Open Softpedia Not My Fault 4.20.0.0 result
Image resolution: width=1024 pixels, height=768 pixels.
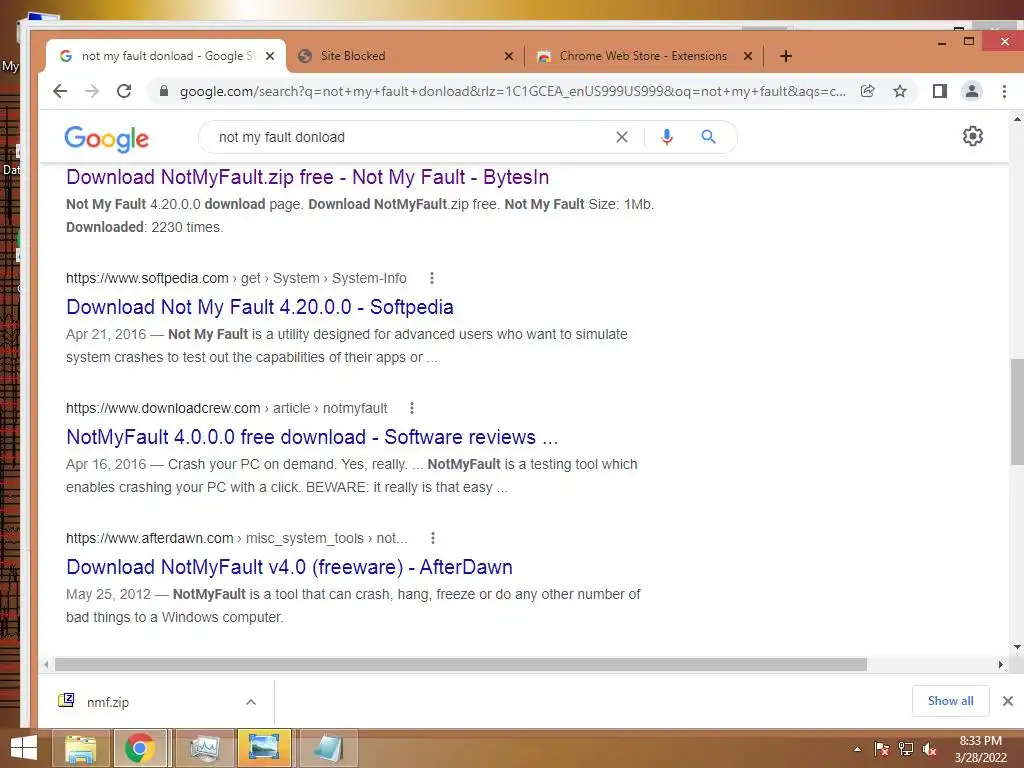(260, 307)
